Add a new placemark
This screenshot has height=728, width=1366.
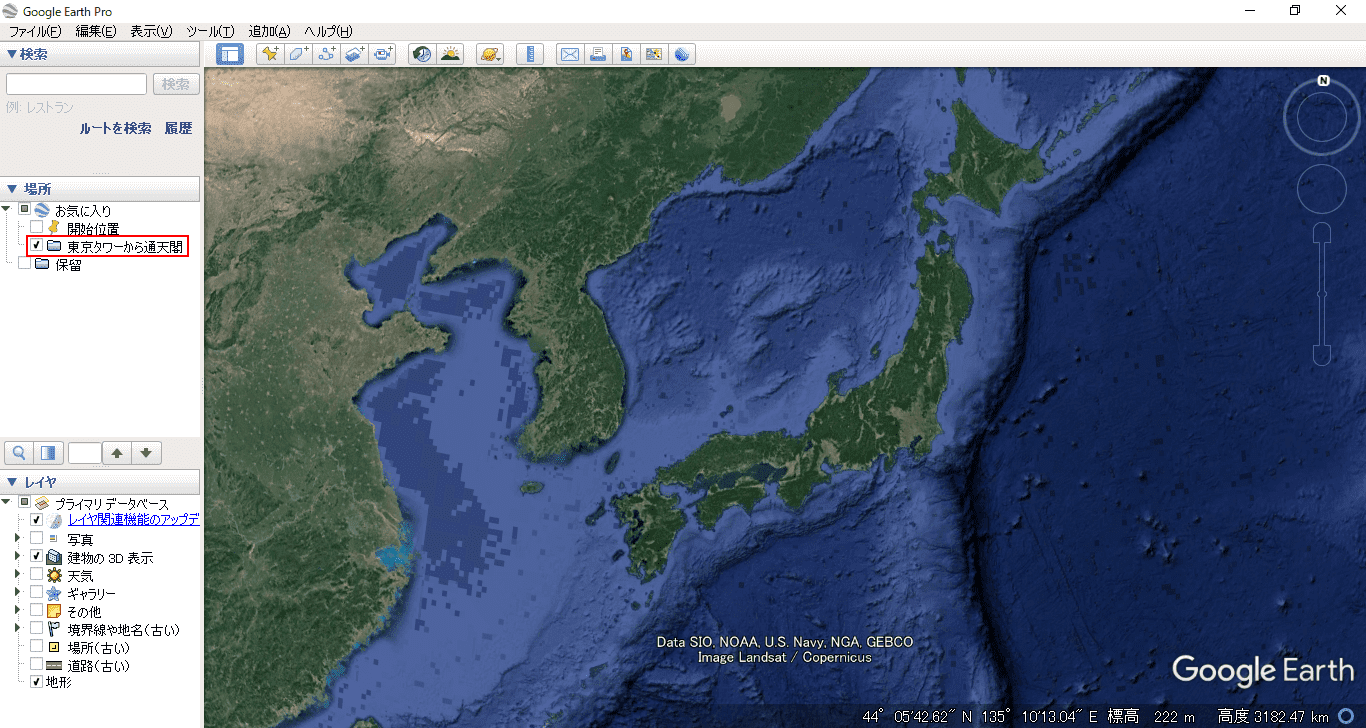268,54
